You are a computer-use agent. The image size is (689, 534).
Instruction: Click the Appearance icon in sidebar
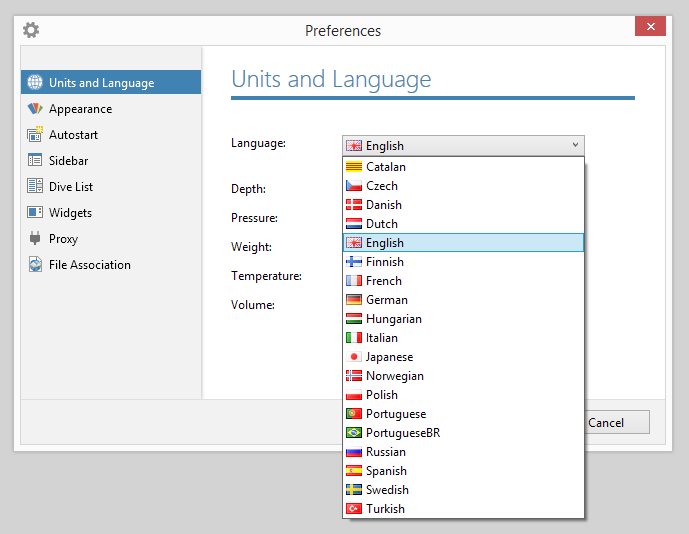point(35,109)
